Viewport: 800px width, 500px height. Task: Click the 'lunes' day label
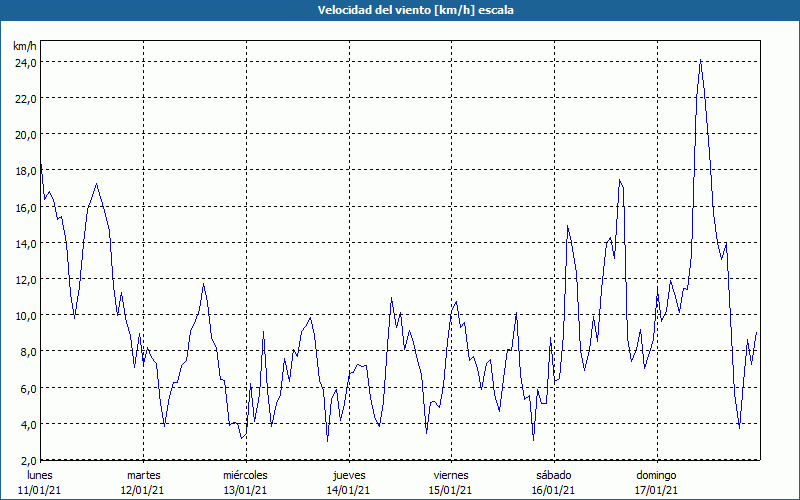(40, 475)
